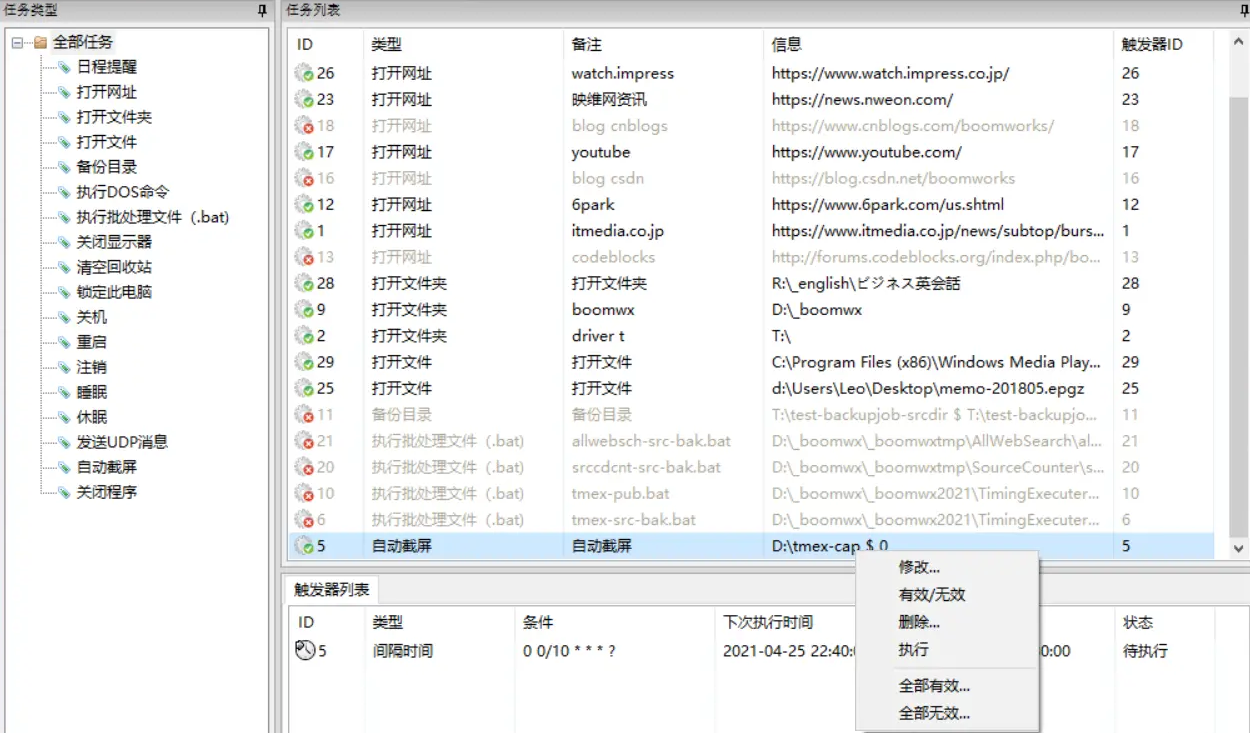
Task: Select 打开网址 in the task type tree
Action: (106, 92)
